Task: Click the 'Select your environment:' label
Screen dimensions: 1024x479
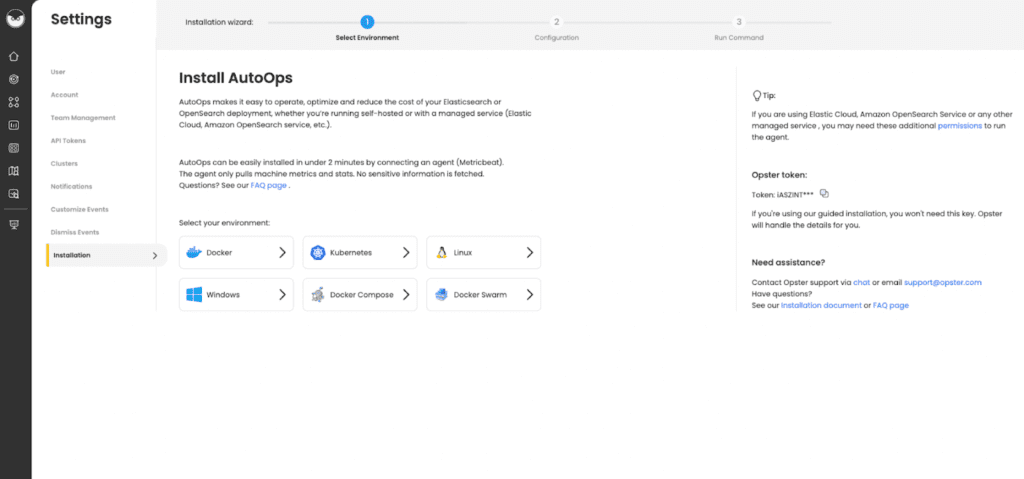Action: (x=225, y=223)
